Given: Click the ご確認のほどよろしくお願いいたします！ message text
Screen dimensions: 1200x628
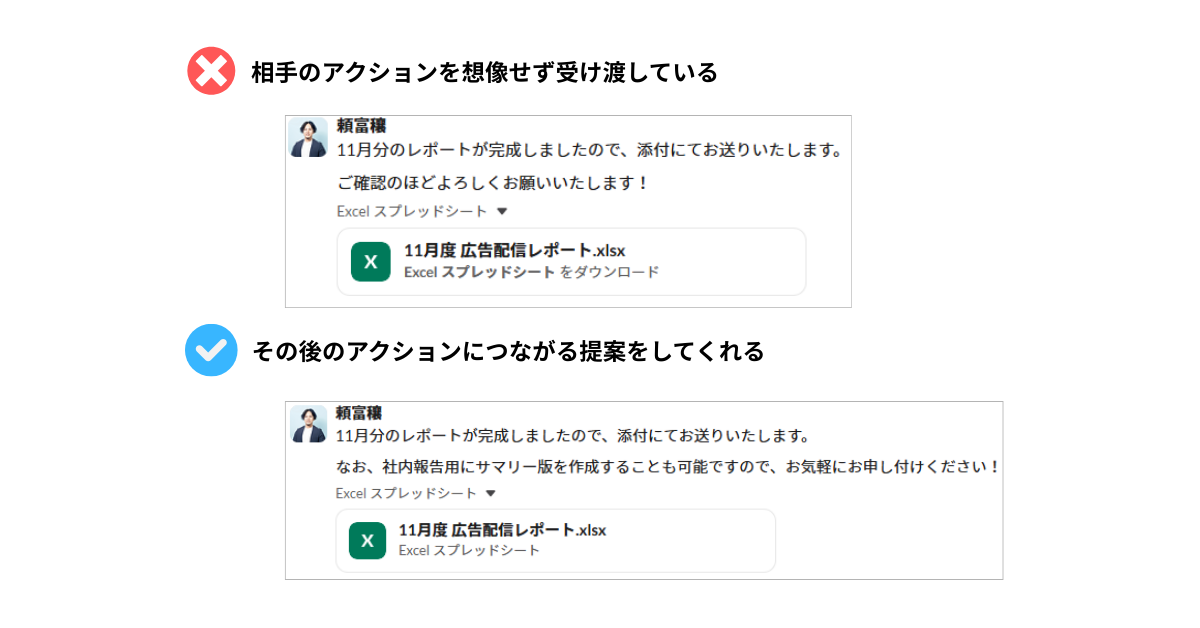Looking at the screenshot, I should tap(493, 183).
